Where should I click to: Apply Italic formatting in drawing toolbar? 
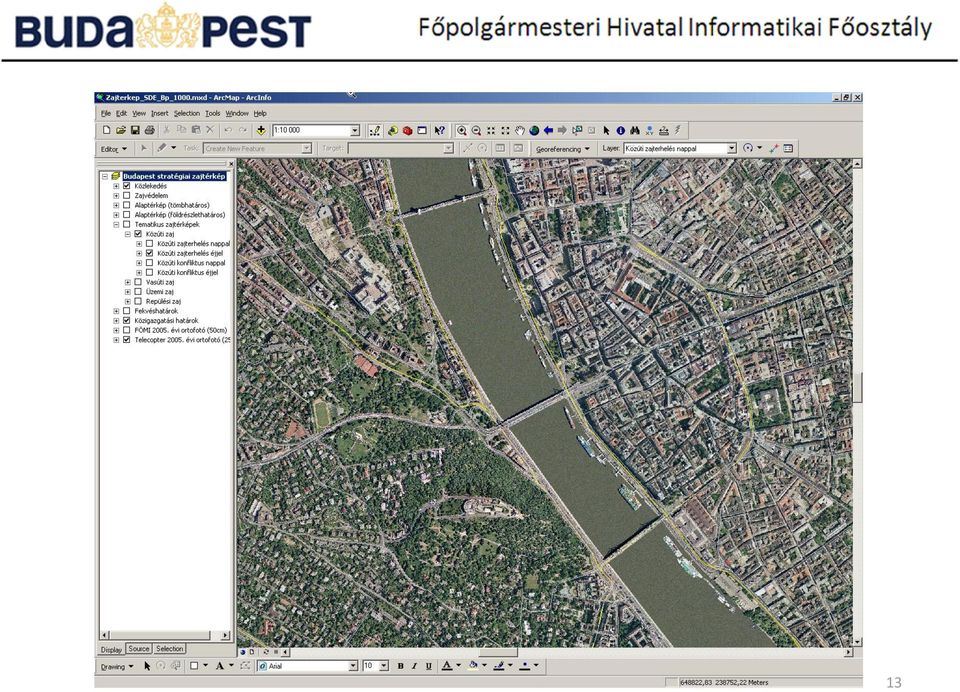coord(414,666)
